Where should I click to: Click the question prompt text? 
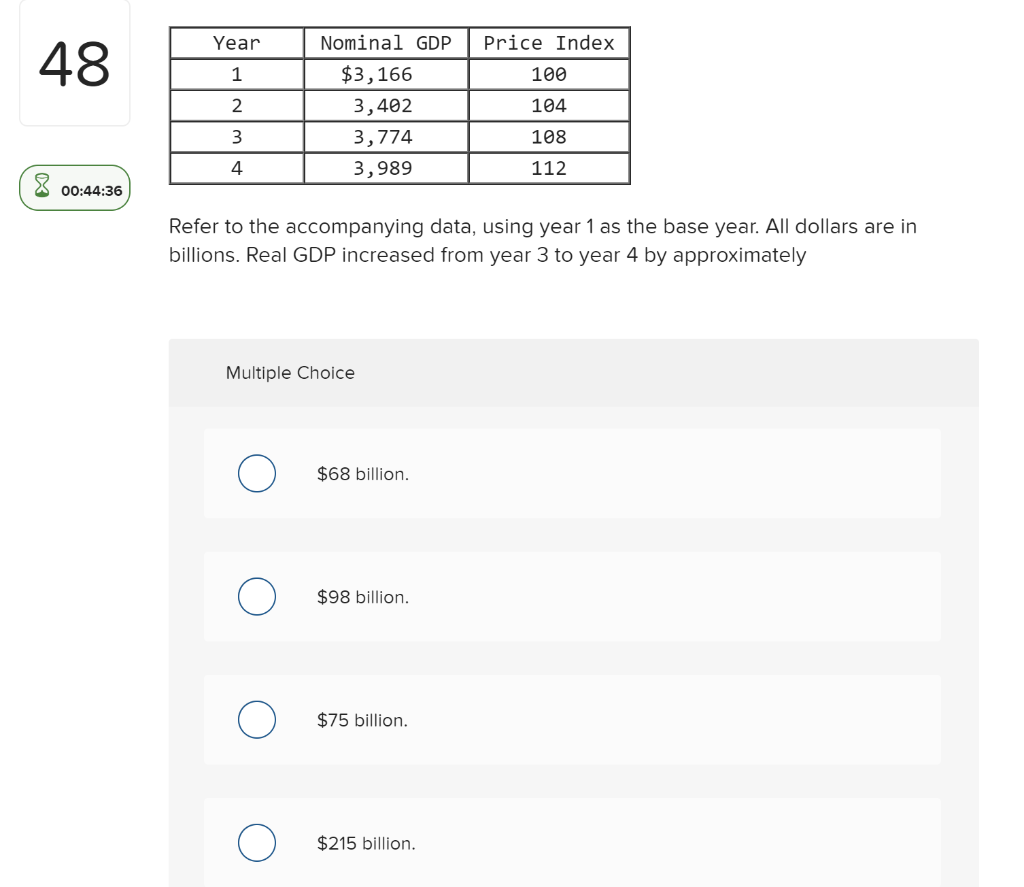(543, 240)
